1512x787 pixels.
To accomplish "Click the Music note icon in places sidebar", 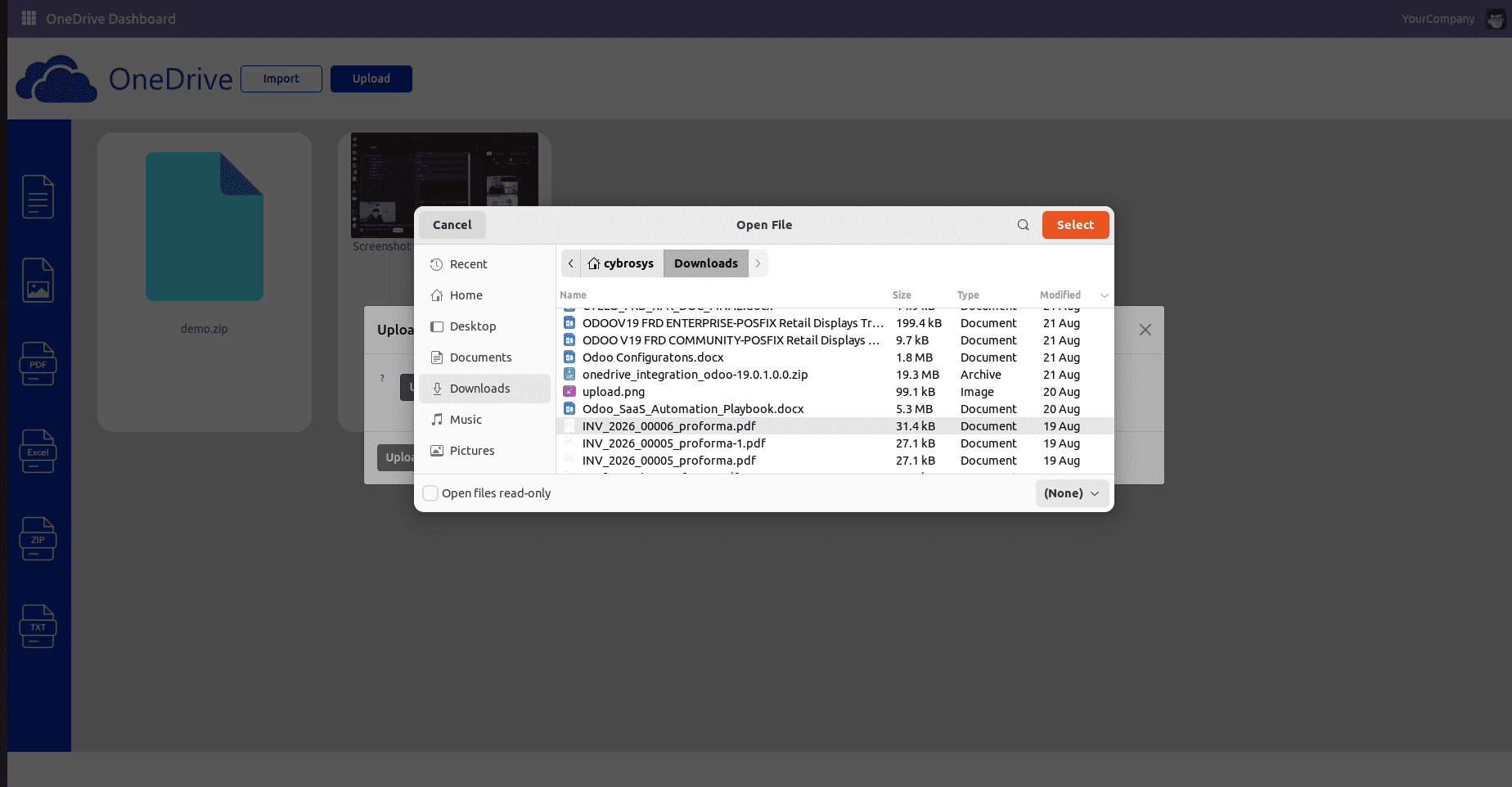I will (x=437, y=420).
